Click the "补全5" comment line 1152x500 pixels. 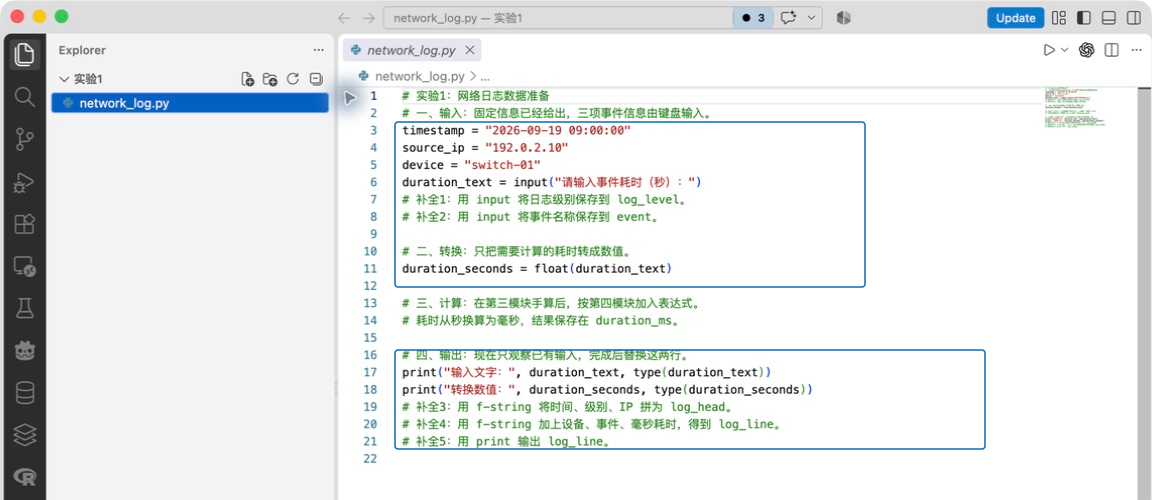(x=506, y=441)
